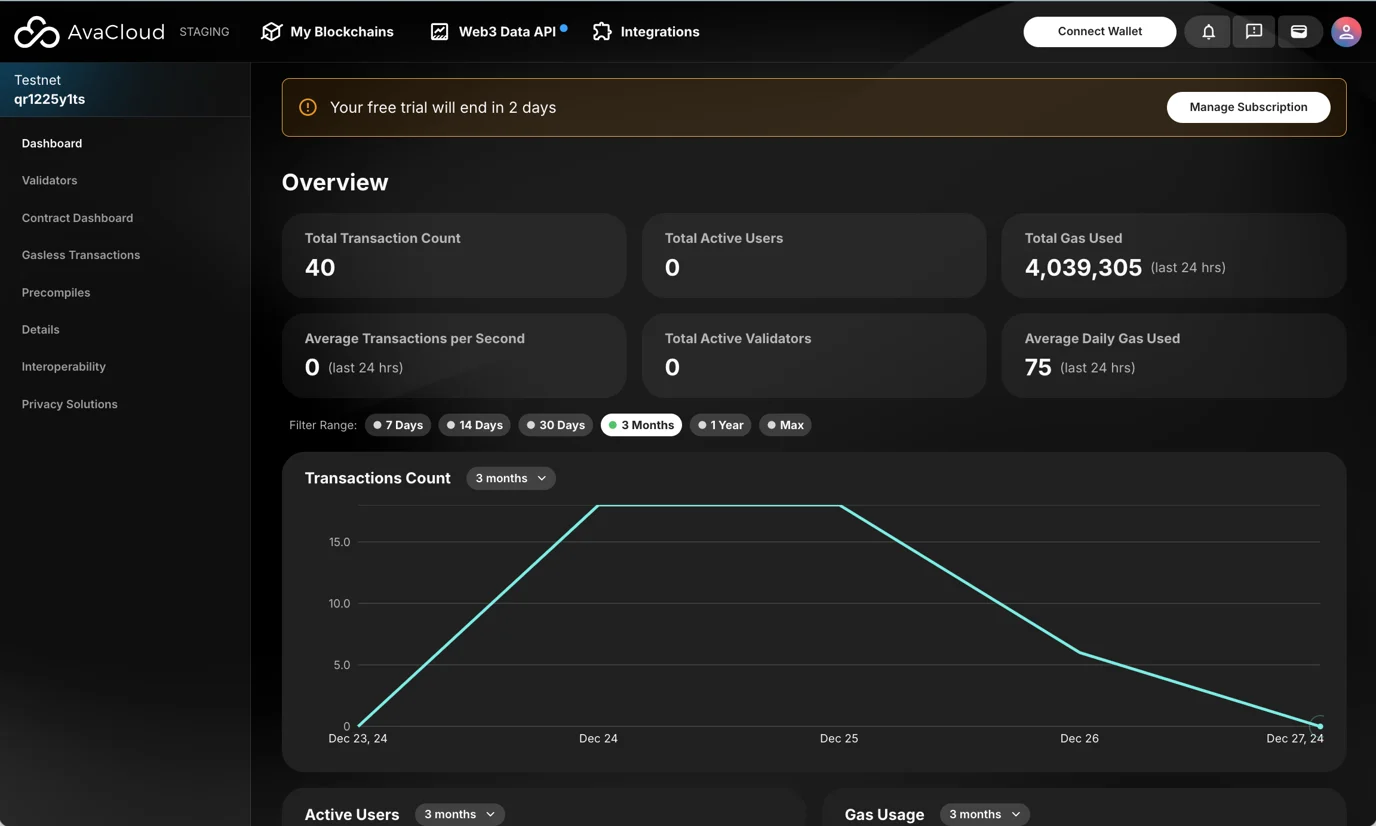This screenshot has height=826, width=1376.
Task: Expand Active Users 3 months dropdown
Action: pyautogui.click(x=459, y=814)
